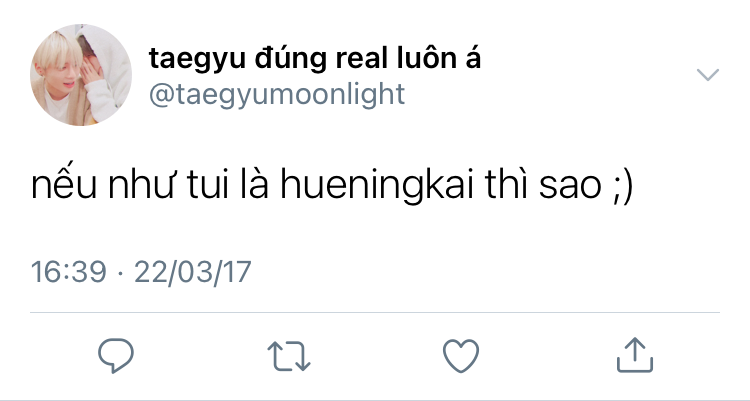750x401 pixels.
Task: View the taegyumoonlight profile picture
Action: click(x=81, y=75)
